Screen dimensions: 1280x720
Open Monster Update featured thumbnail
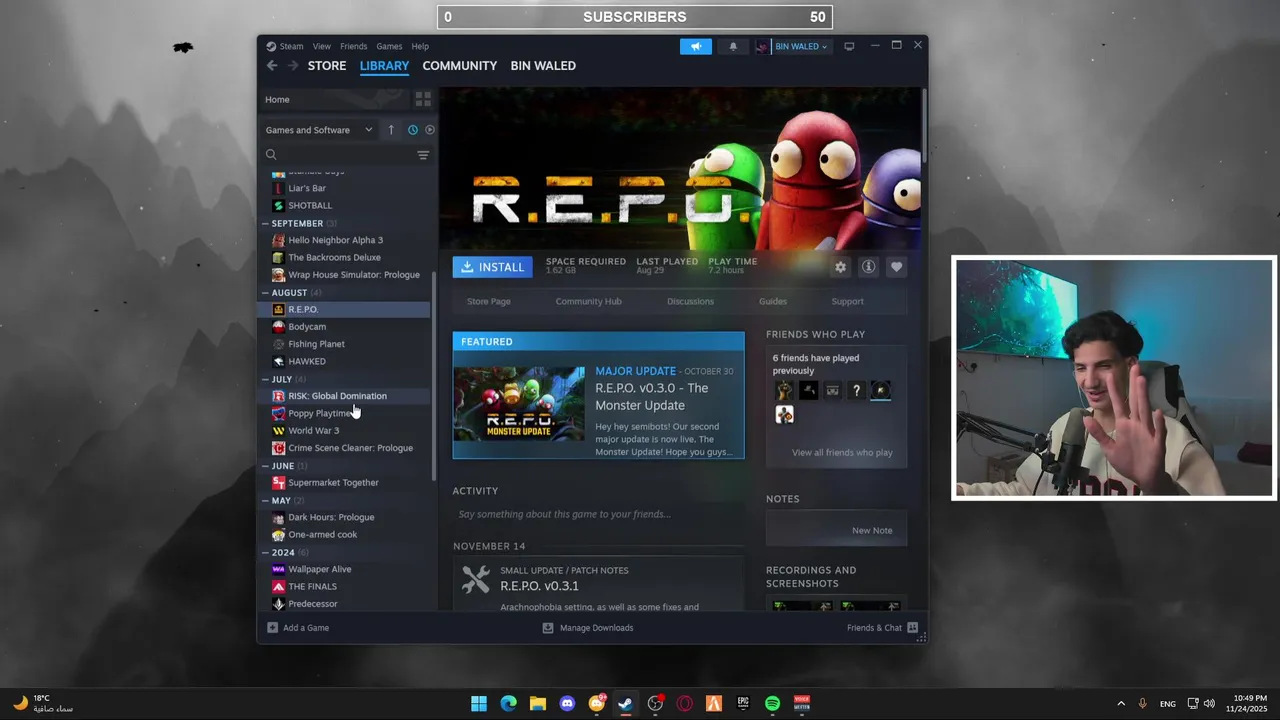pyautogui.click(x=519, y=404)
